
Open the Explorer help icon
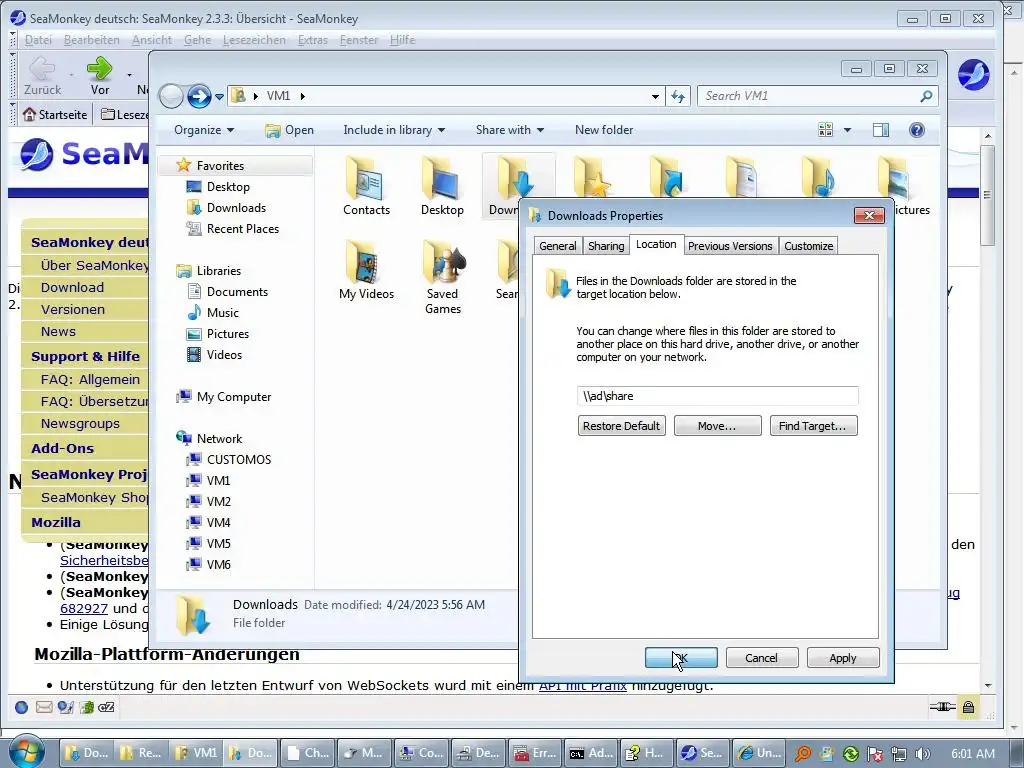point(917,130)
